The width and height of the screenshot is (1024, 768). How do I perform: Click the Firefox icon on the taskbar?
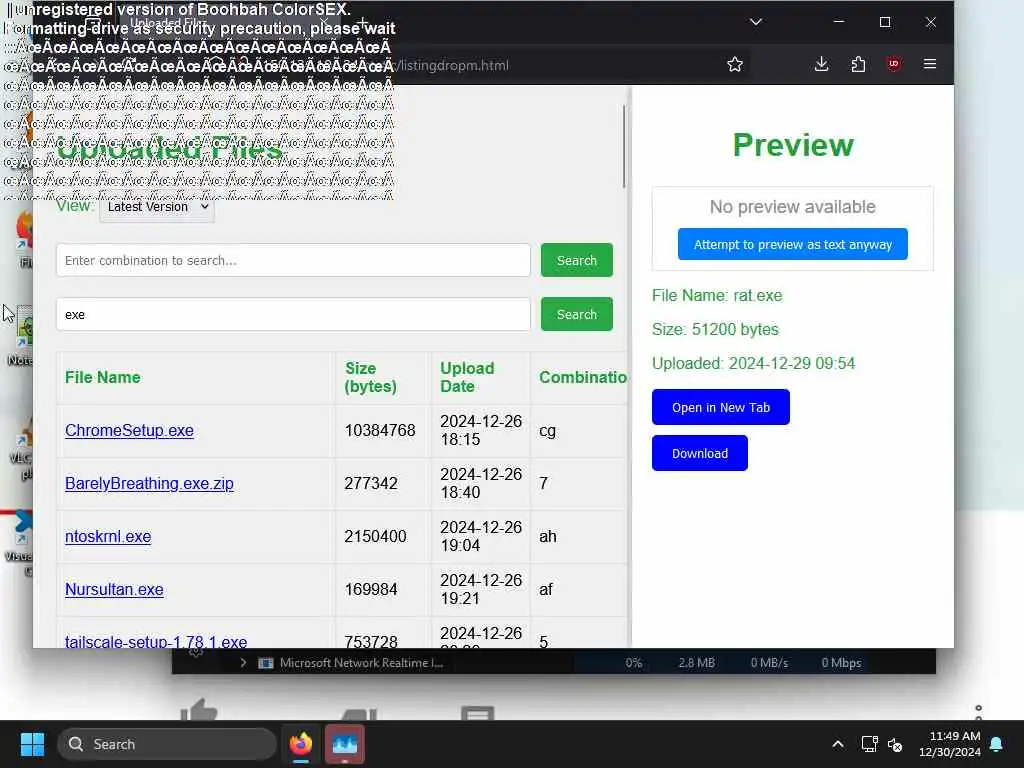click(x=301, y=744)
